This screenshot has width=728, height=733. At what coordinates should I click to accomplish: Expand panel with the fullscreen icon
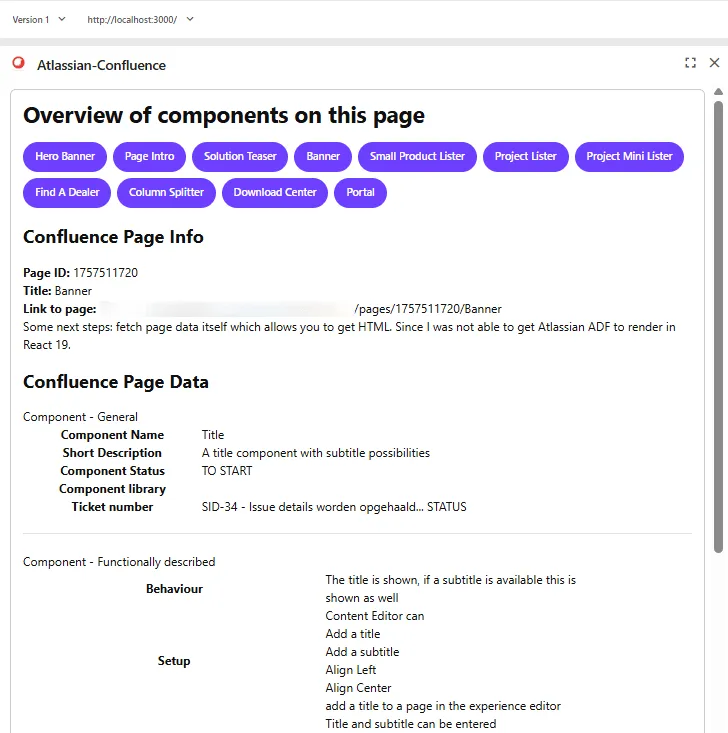tap(690, 63)
